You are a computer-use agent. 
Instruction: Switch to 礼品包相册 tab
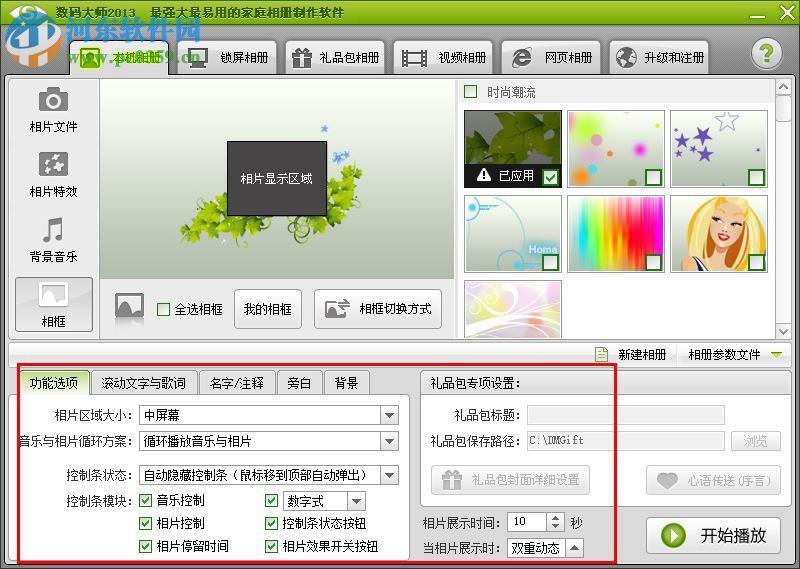[x=335, y=58]
